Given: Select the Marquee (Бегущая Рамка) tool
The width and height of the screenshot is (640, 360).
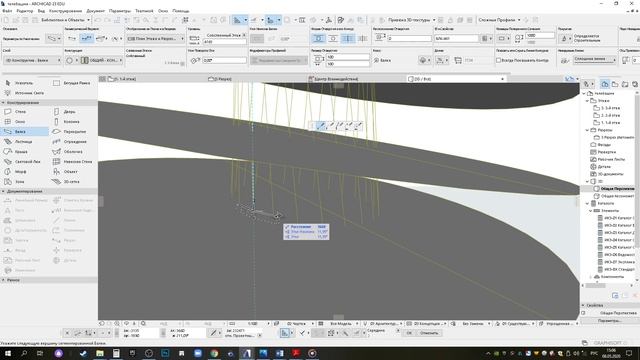Looking at the screenshot, I should (x=72, y=83).
